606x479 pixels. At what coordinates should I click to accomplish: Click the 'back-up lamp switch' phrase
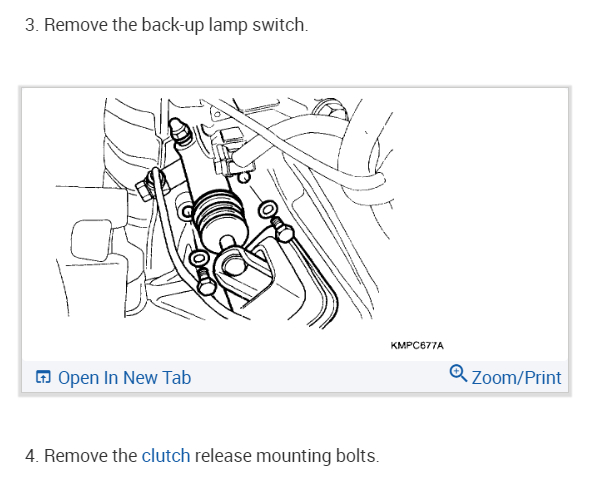click(x=225, y=25)
